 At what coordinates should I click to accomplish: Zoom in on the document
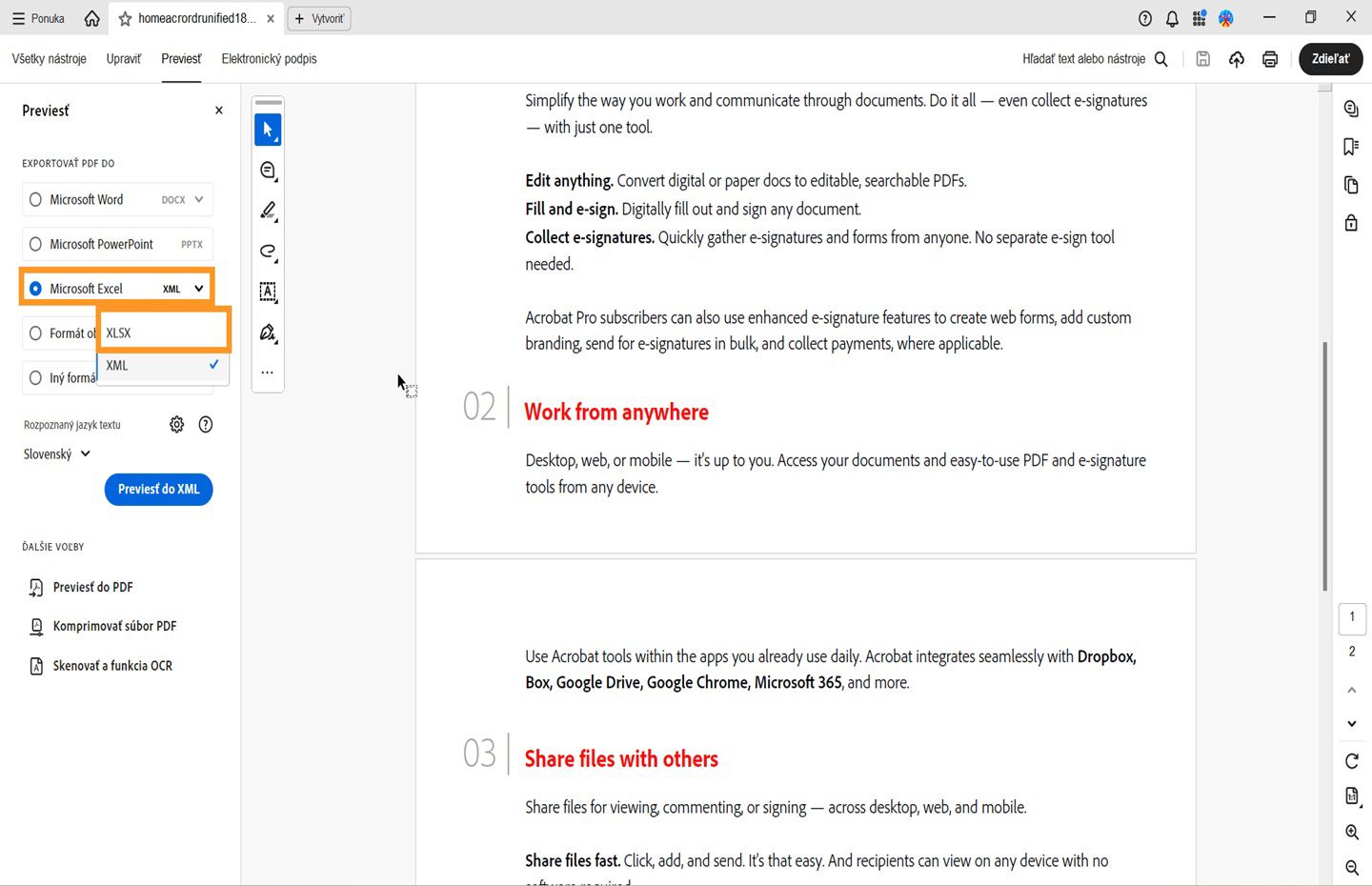point(1351,832)
